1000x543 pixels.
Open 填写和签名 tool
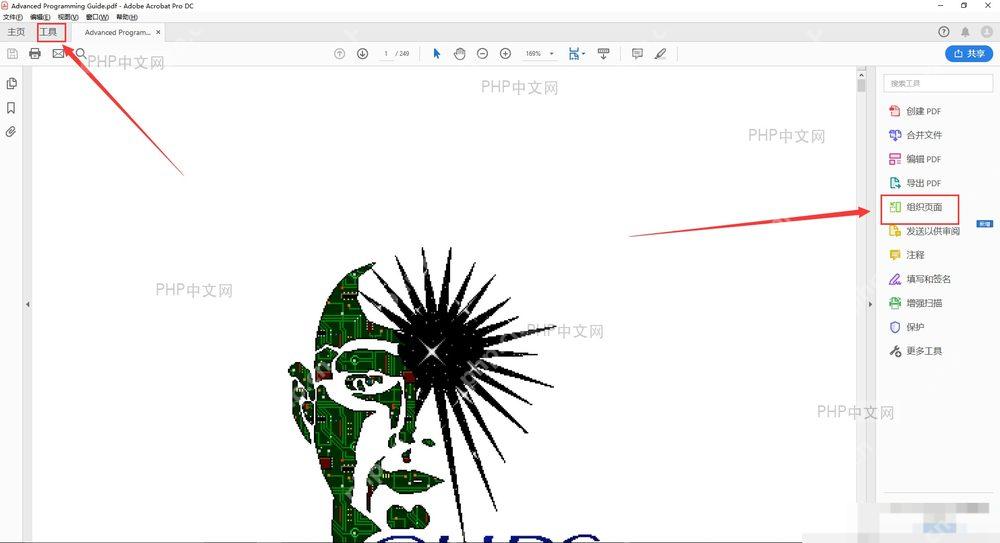[x=920, y=279]
